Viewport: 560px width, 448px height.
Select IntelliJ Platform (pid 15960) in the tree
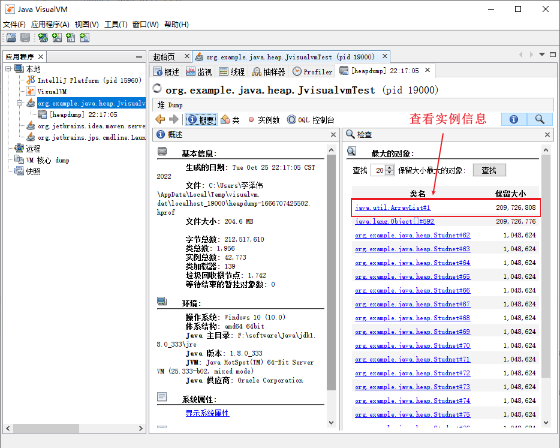(x=84, y=80)
